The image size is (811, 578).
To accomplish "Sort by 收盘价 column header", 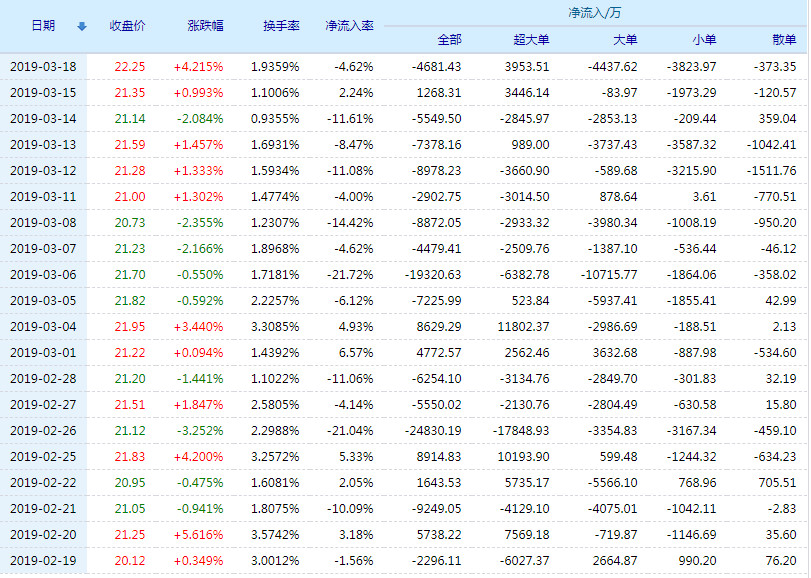I will (x=127, y=26).
